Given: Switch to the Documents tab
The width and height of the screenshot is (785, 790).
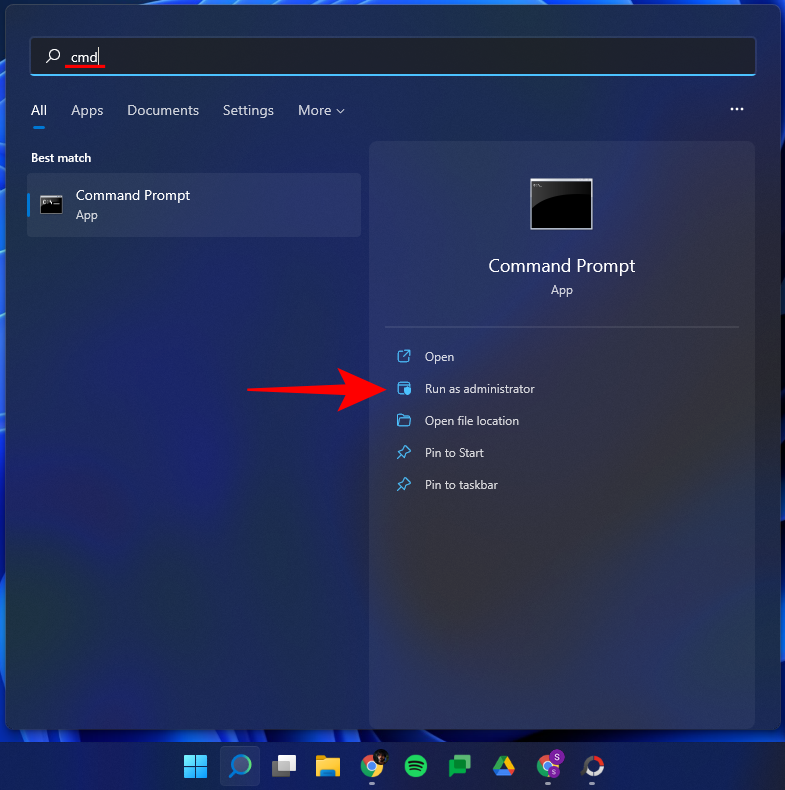Looking at the screenshot, I should [163, 110].
